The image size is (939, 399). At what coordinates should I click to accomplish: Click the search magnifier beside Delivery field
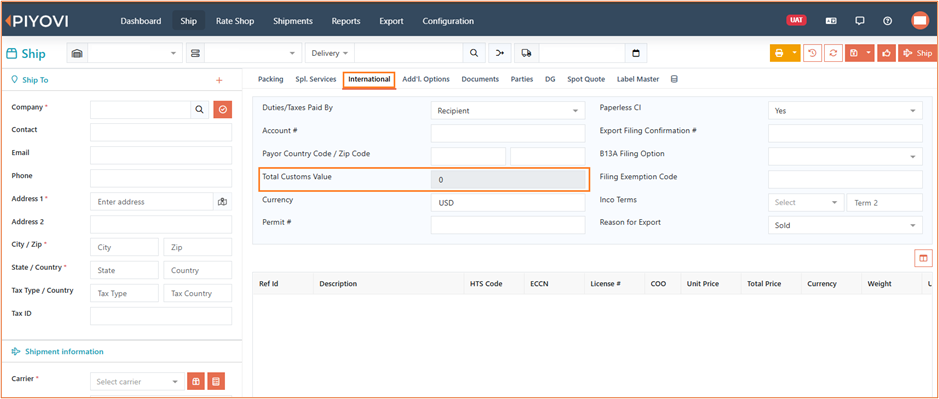[474, 53]
